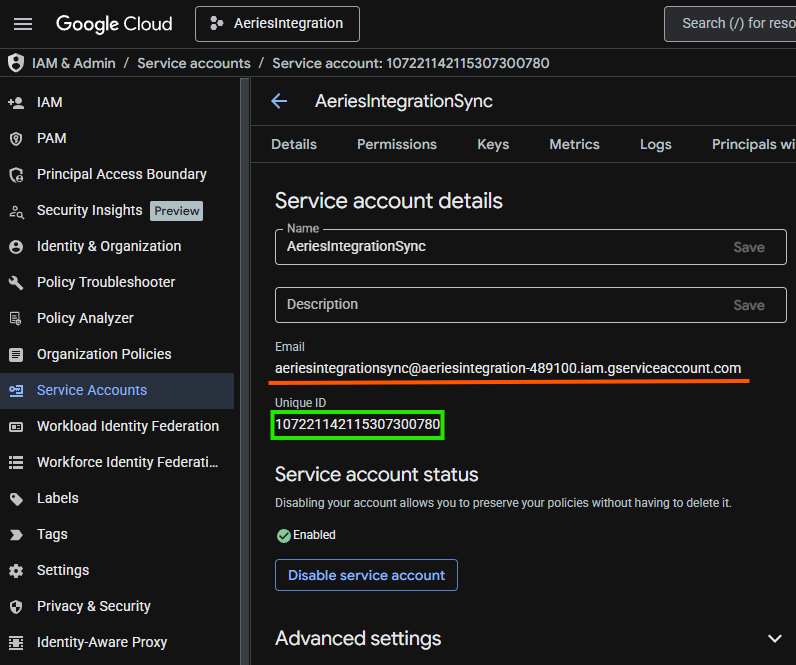Click the sidebar vertical scrollbar
This screenshot has height=665, width=796.
(245, 371)
